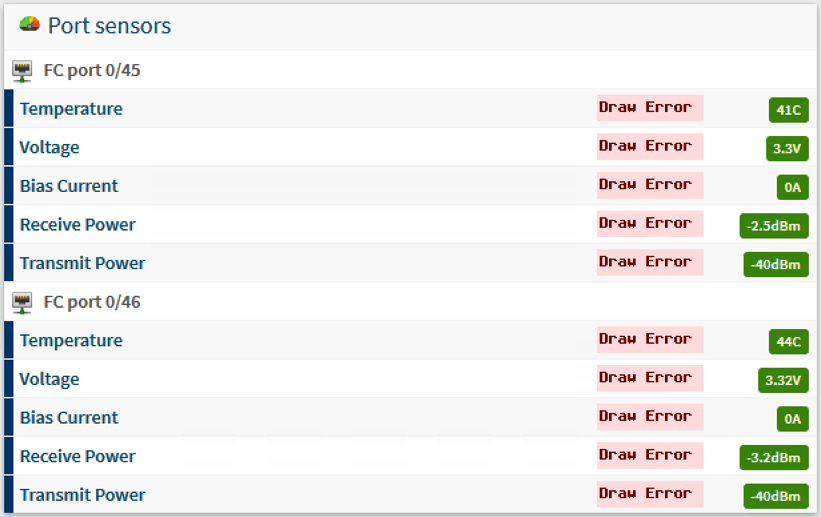This screenshot has width=821, height=517.
Task: Select Bias Current under port 0/45
Action: [x=69, y=186]
